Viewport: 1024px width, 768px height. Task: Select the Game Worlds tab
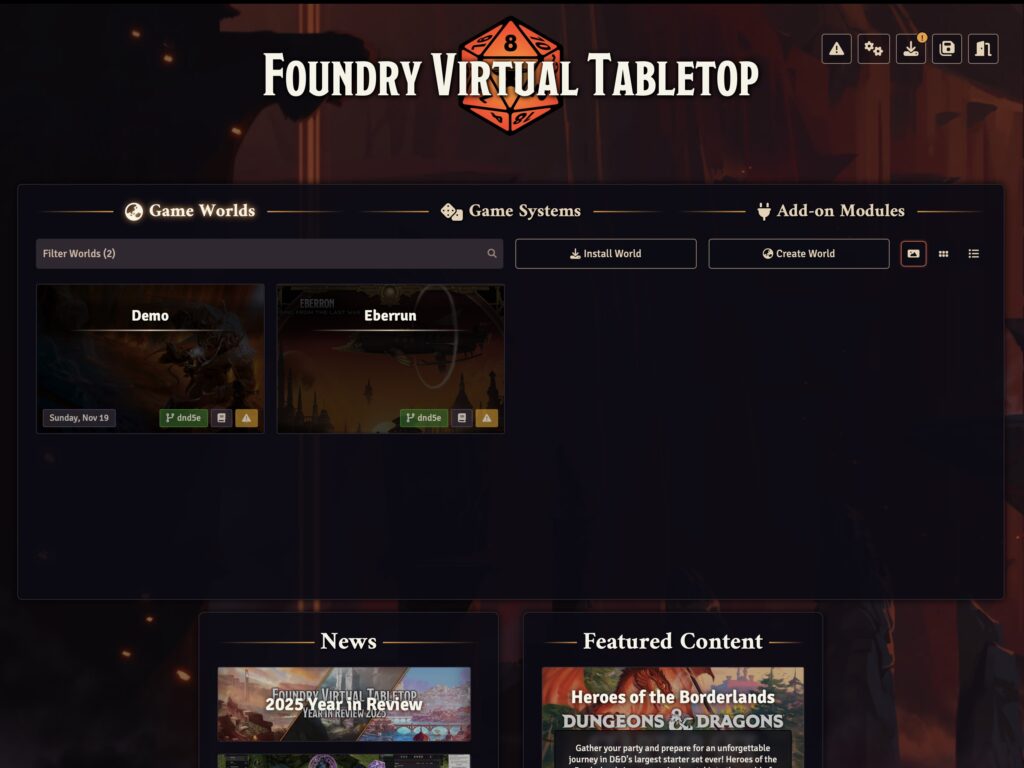190,211
